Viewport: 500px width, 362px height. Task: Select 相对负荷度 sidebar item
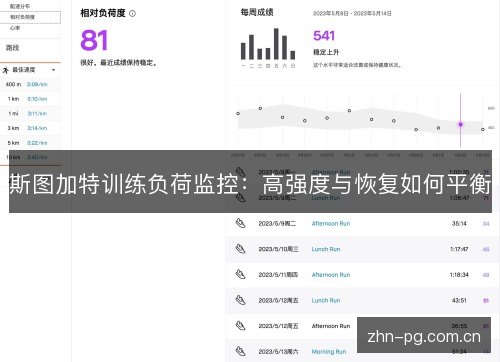tap(30, 17)
